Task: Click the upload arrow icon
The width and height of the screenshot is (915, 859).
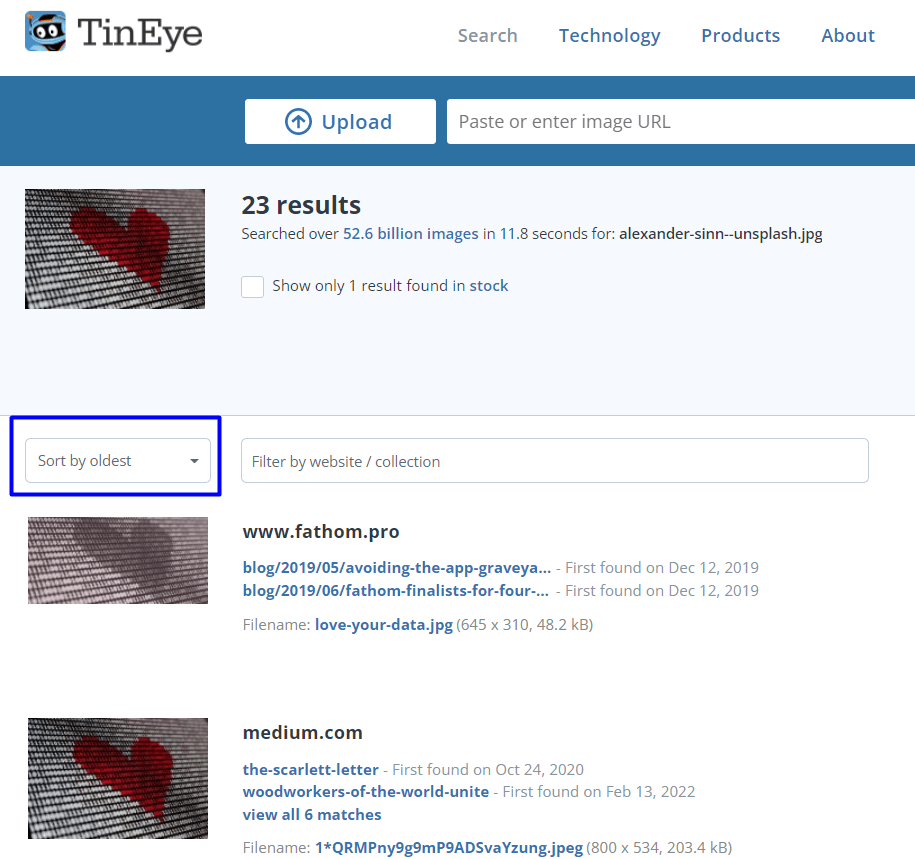Action: click(x=298, y=122)
